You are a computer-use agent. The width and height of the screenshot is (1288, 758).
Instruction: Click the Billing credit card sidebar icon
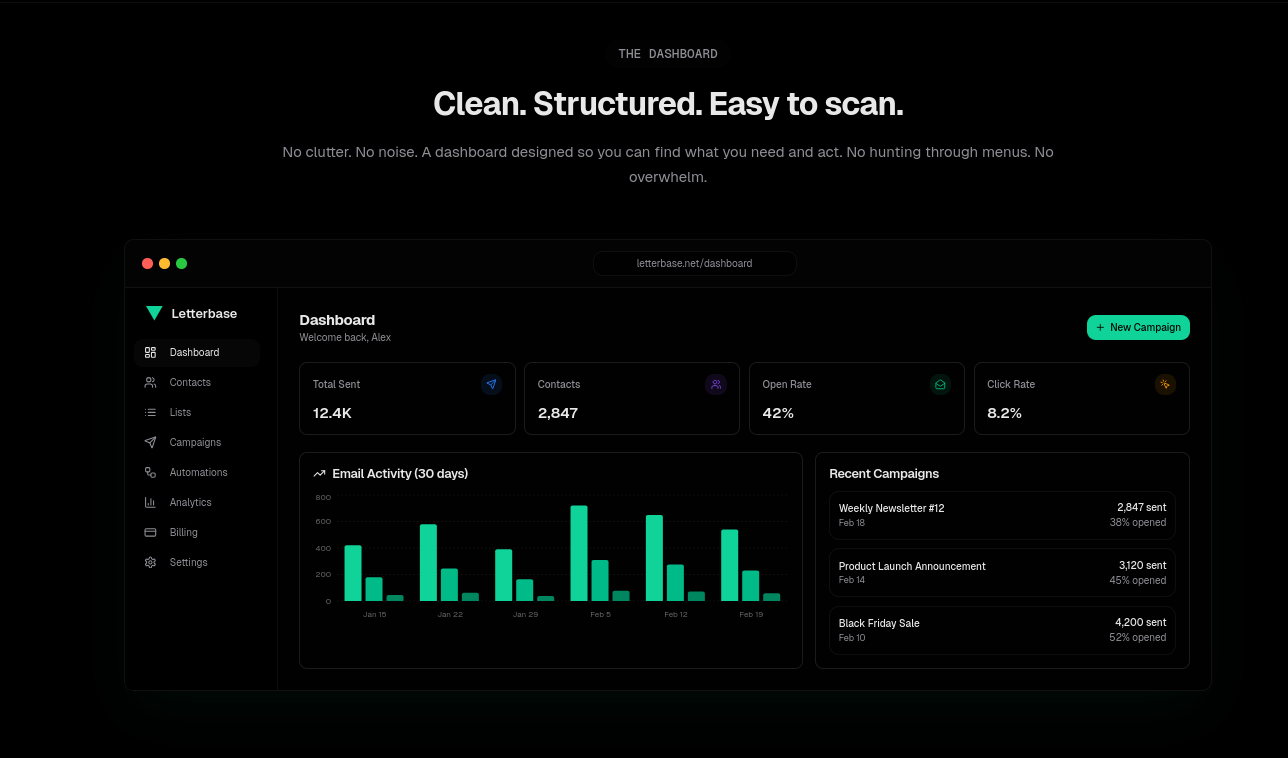(x=150, y=532)
